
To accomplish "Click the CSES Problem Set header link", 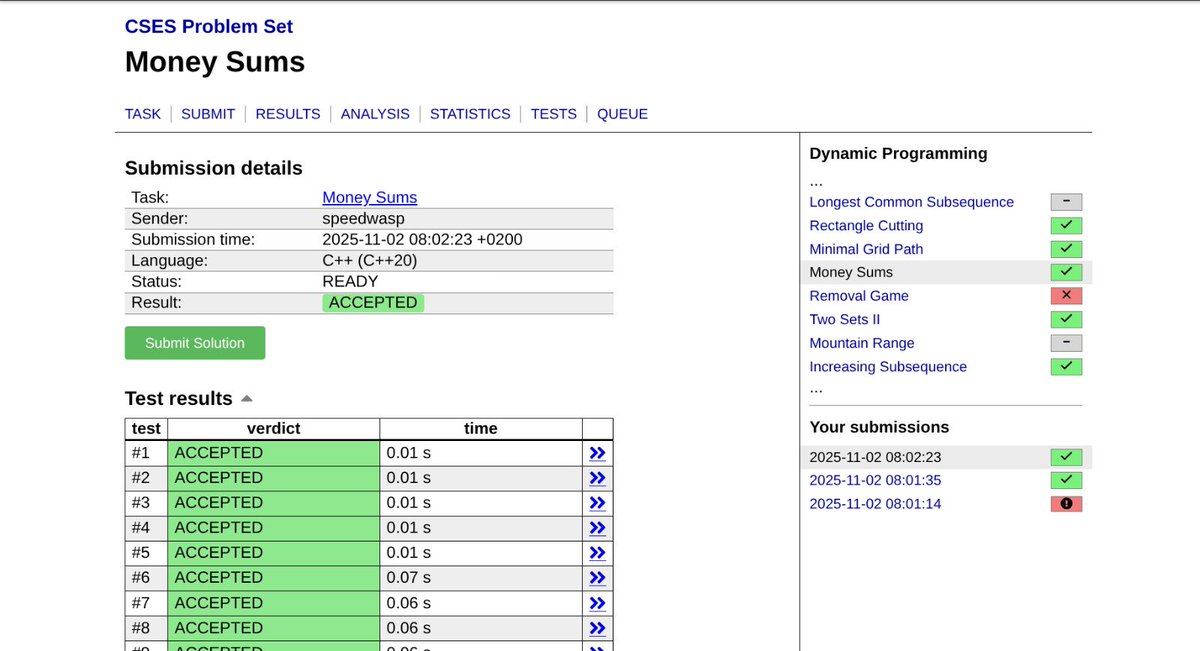I will [x=209, y=27].
